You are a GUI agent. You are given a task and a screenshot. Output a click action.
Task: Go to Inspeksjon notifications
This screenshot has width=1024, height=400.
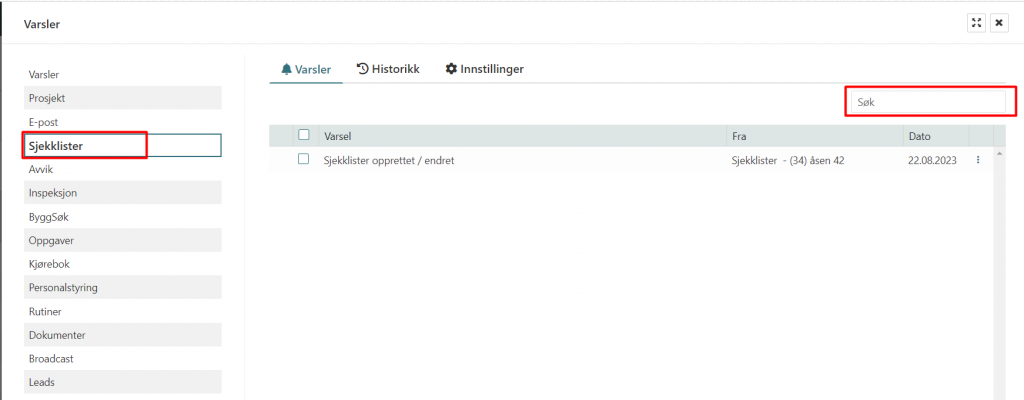[x=53, y=193]
